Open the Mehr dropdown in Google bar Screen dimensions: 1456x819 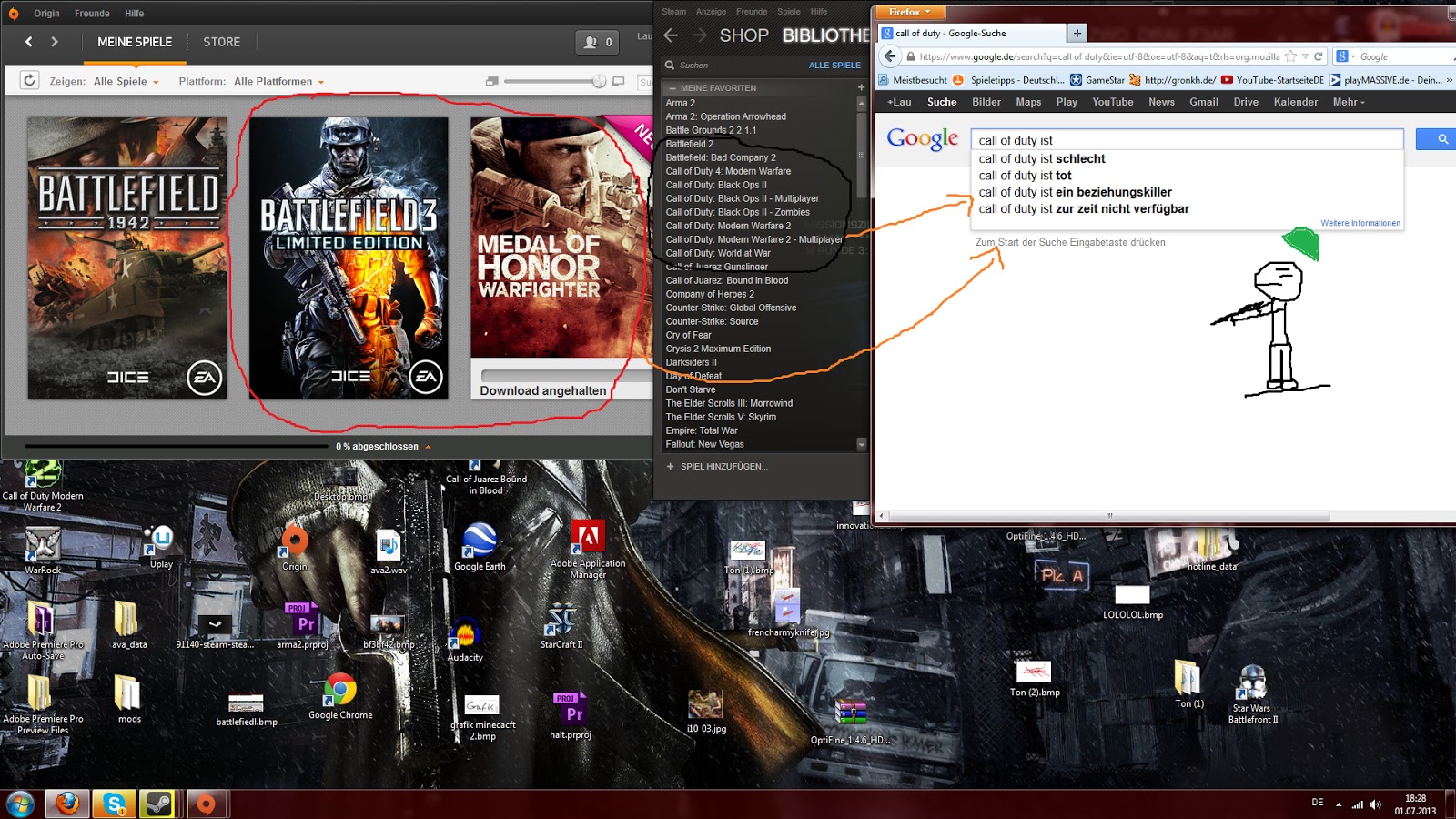[x=1349, y=102]
